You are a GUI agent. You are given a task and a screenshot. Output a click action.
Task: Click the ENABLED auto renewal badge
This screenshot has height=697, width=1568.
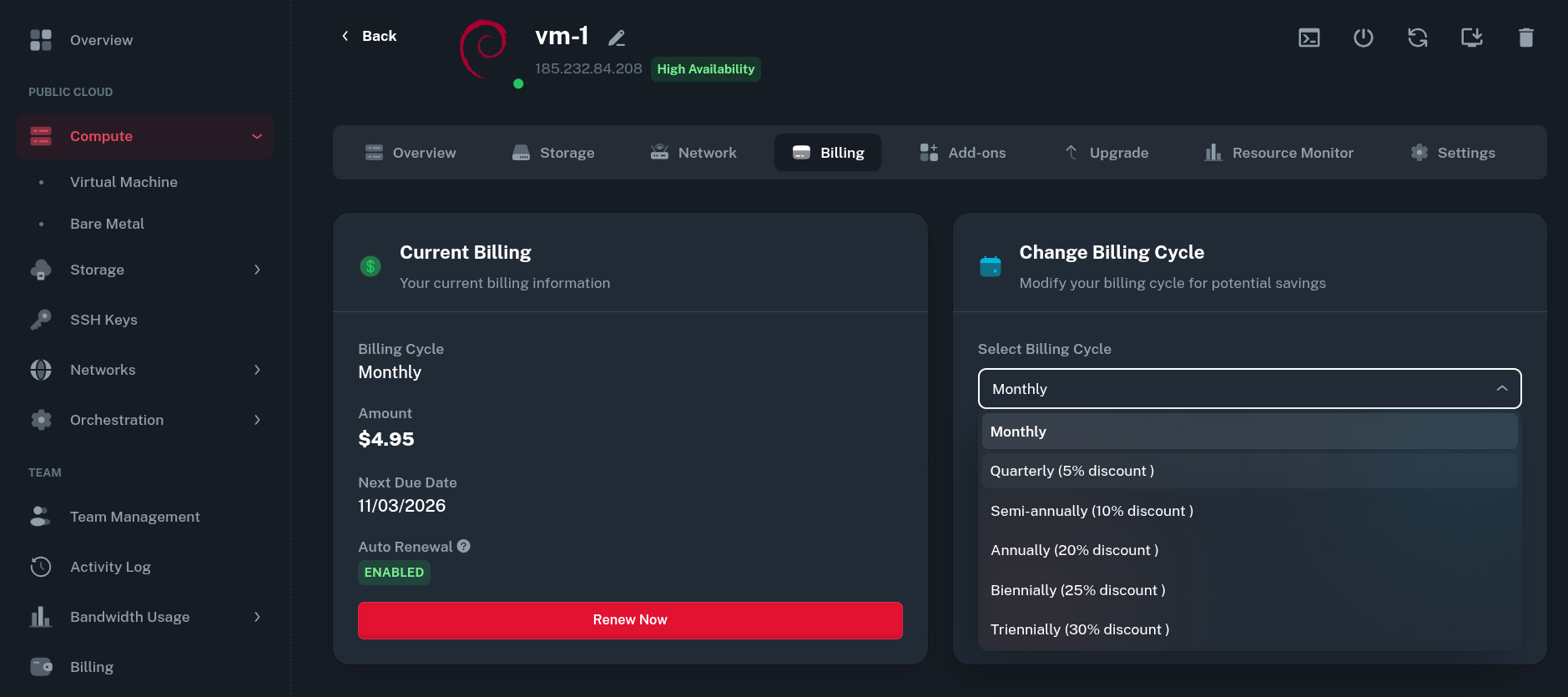pyautogui.click(x=394, y=573)
